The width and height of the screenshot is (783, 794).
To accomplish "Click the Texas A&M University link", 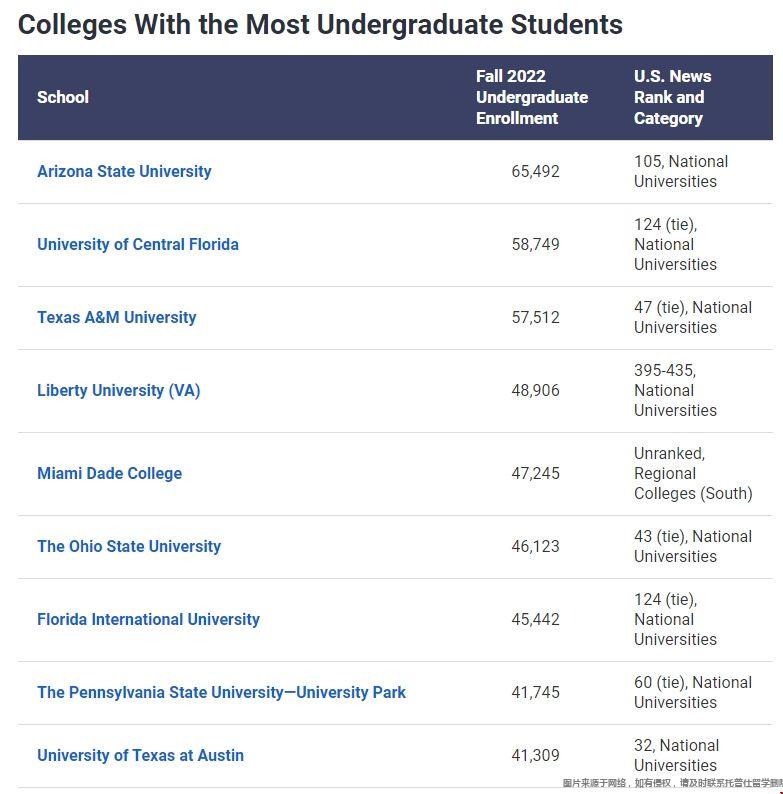I will (x=116, y=317).
